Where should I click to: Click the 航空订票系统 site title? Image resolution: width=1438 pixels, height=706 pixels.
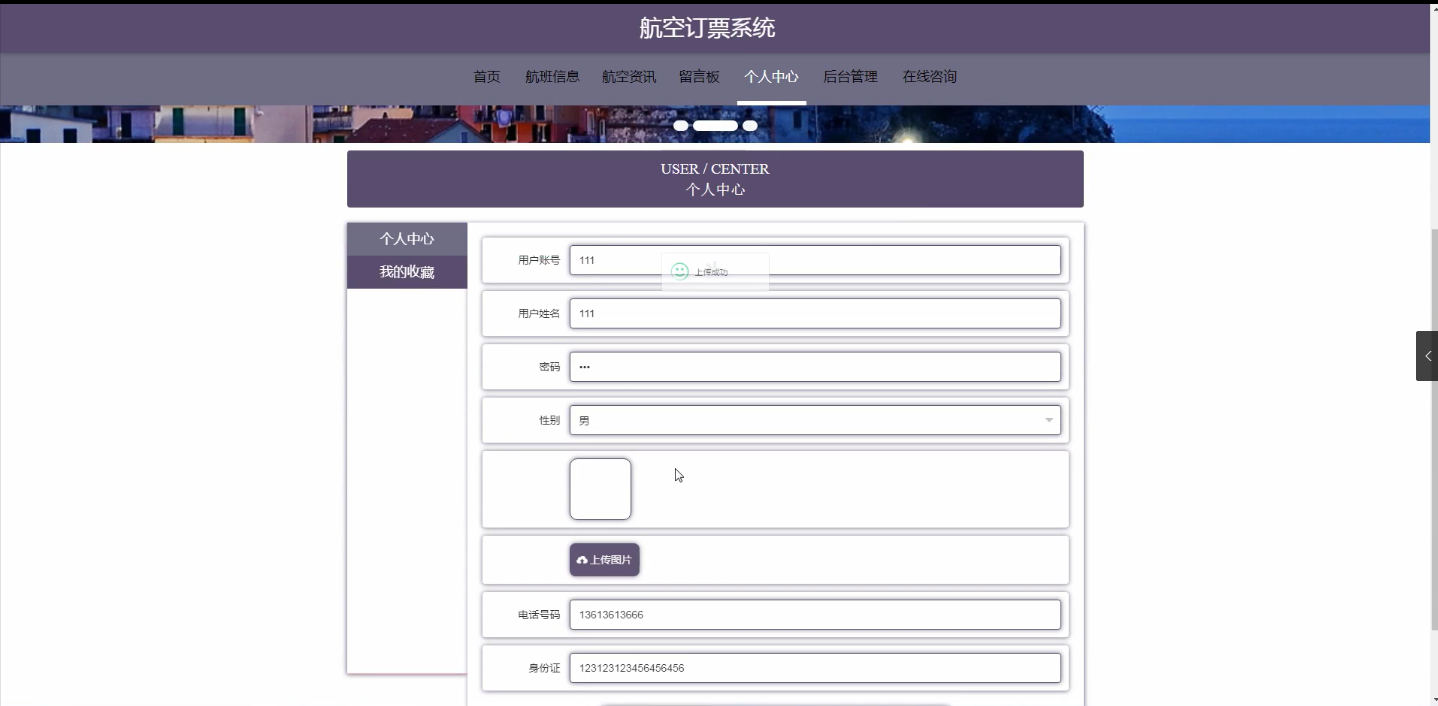pyautogui.click(x=707, y=28)
